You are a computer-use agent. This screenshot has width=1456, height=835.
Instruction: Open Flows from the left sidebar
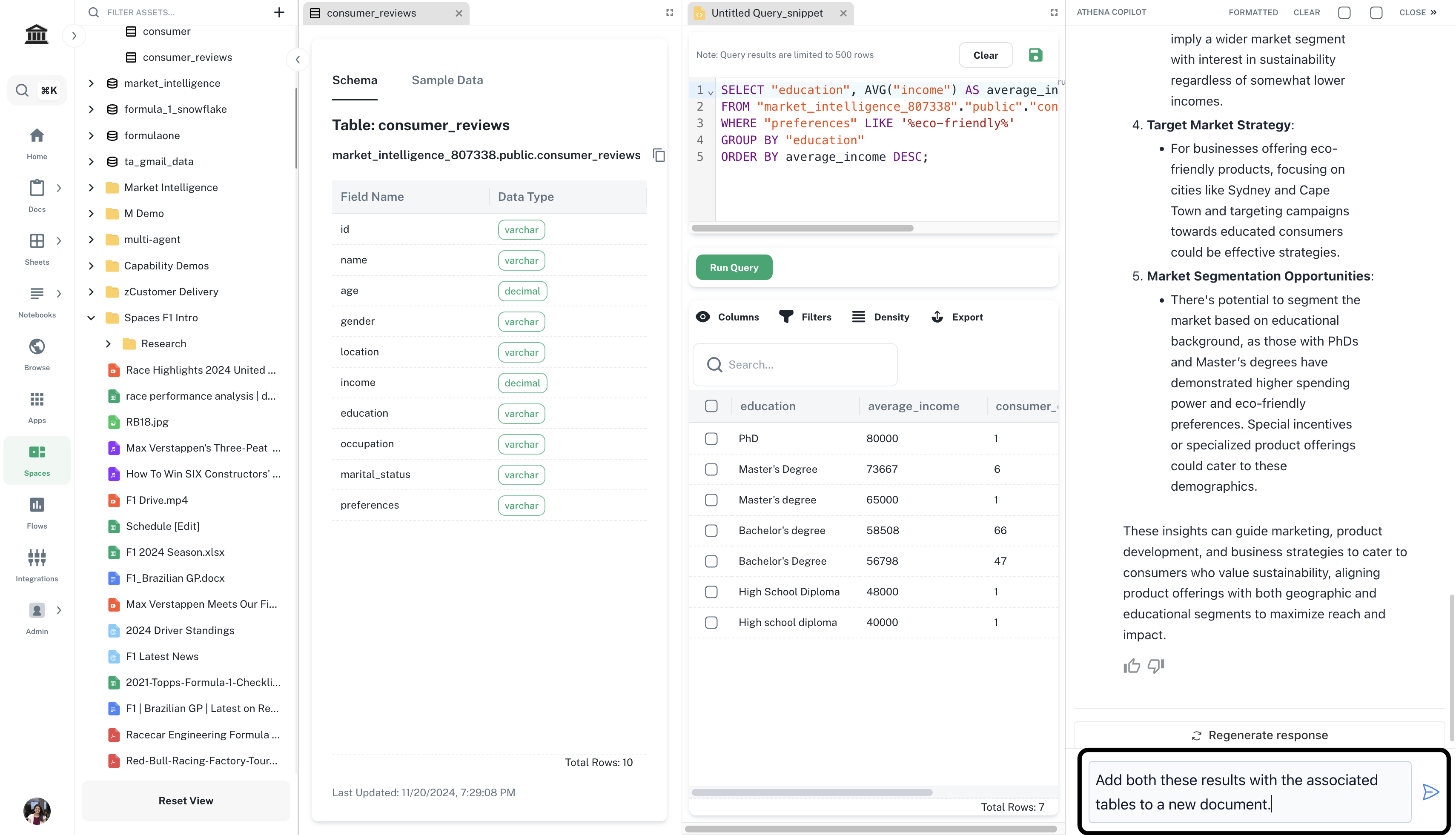[x=37, y=512]
